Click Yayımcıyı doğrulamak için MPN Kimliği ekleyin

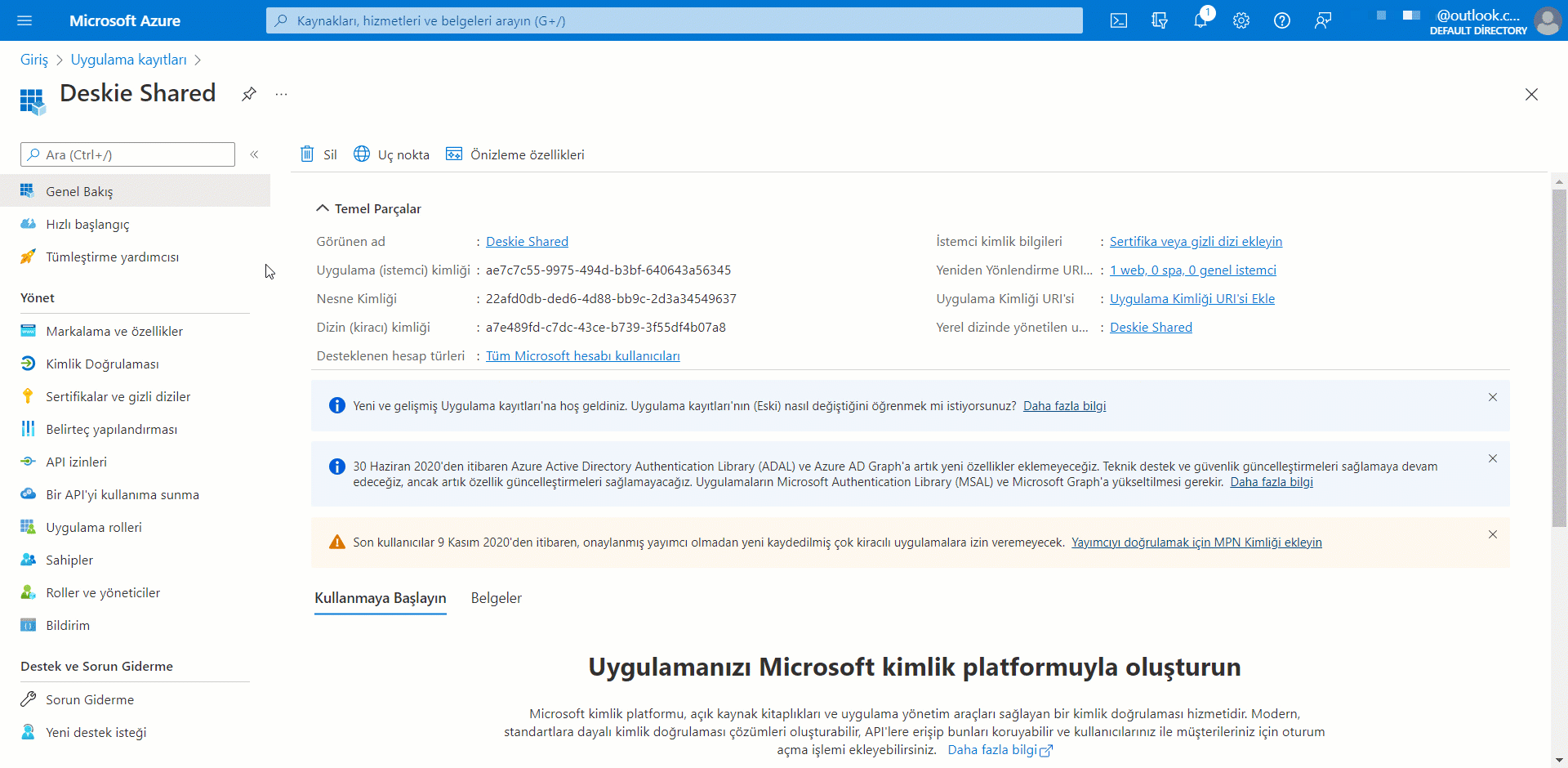pyautogui.click(x=1196, y=543)
